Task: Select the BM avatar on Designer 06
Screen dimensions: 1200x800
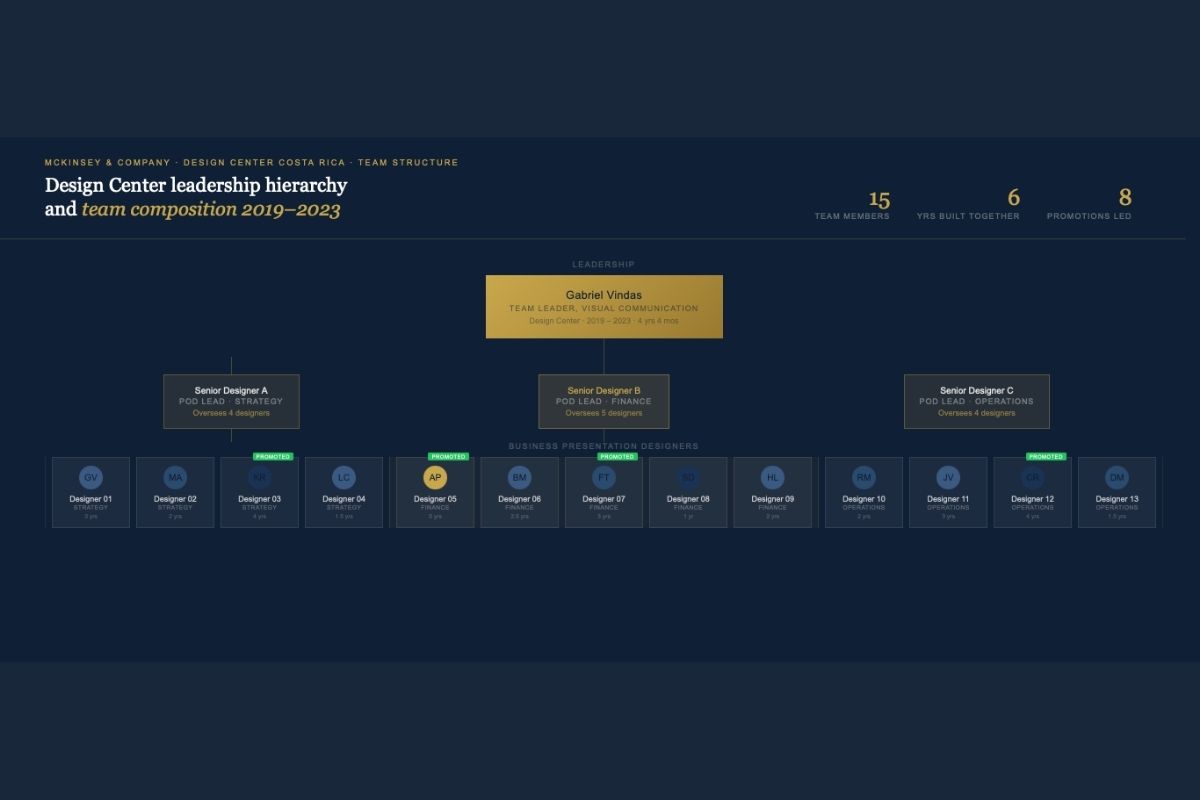Action: (519, 478)
